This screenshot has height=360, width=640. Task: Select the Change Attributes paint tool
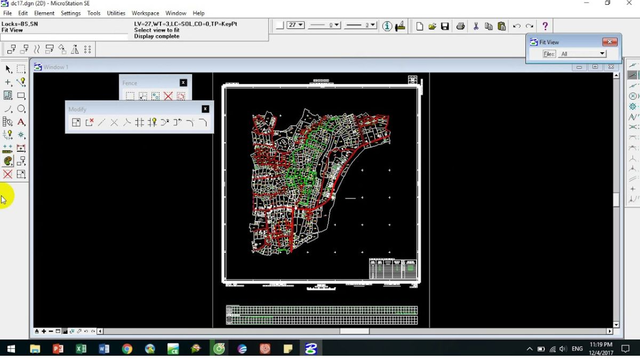(8, 161)
